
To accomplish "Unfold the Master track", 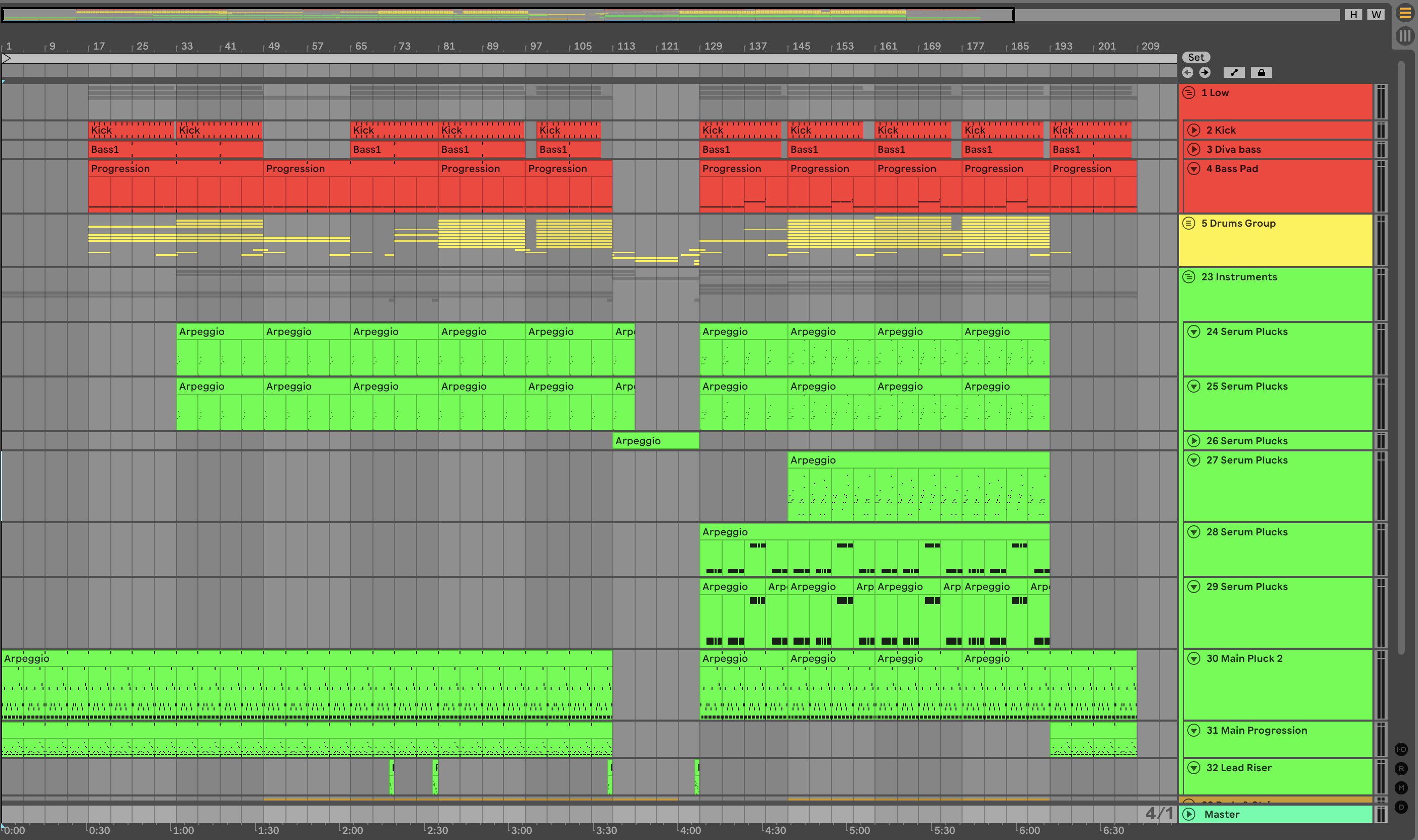I will pyautogui.click(x=1189, y=815).
